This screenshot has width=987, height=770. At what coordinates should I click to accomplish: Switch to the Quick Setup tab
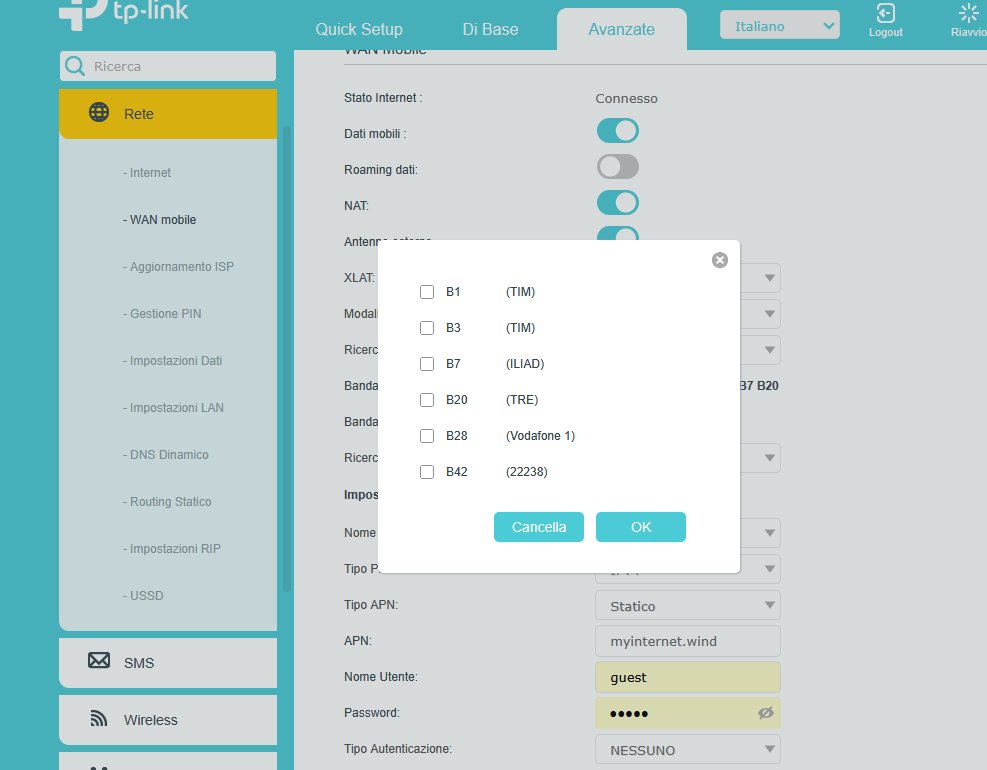tap(359, 29)
